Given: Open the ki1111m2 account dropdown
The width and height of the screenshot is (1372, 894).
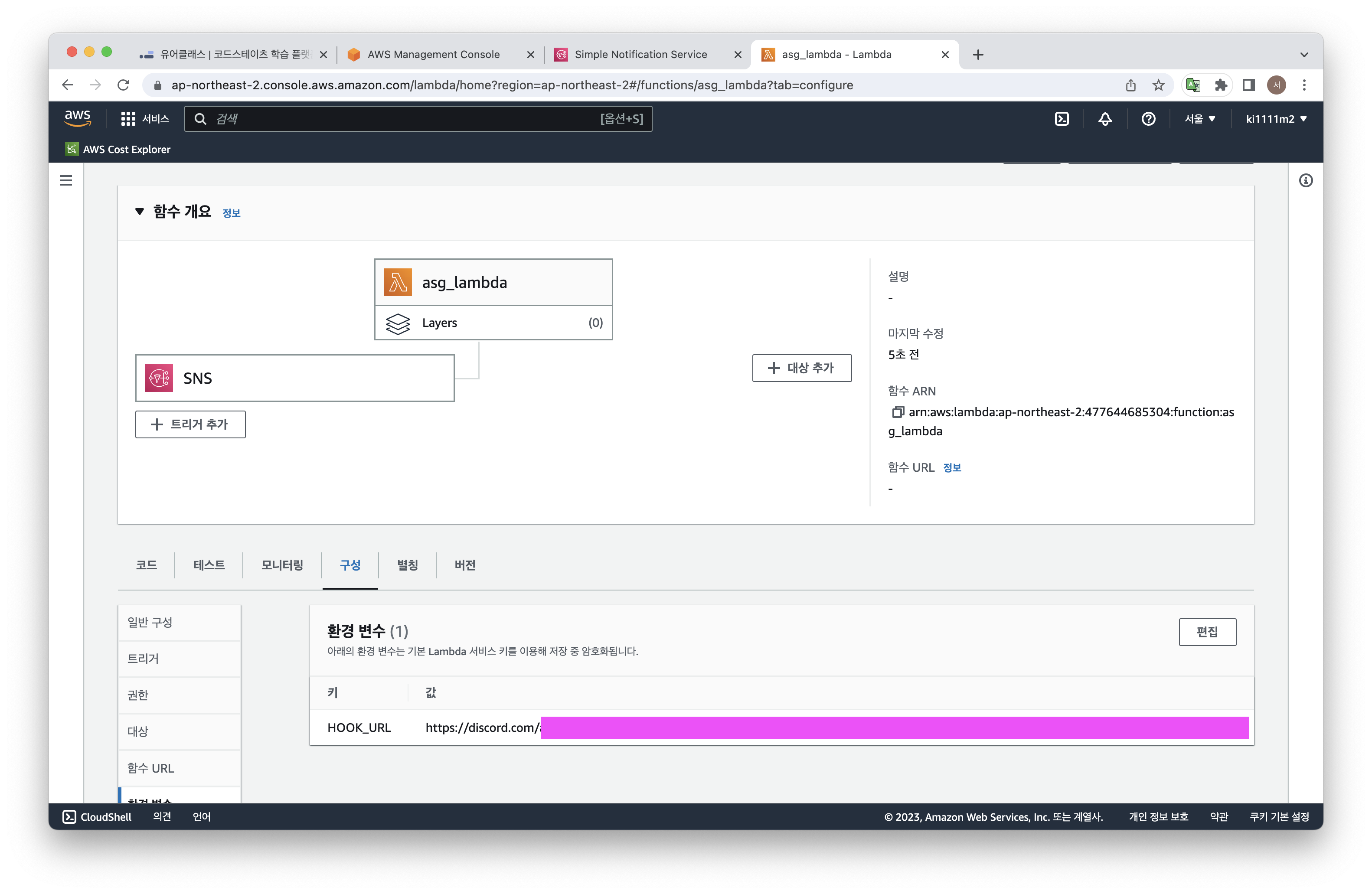Looking at the screenshot, I should point(1276,119).
